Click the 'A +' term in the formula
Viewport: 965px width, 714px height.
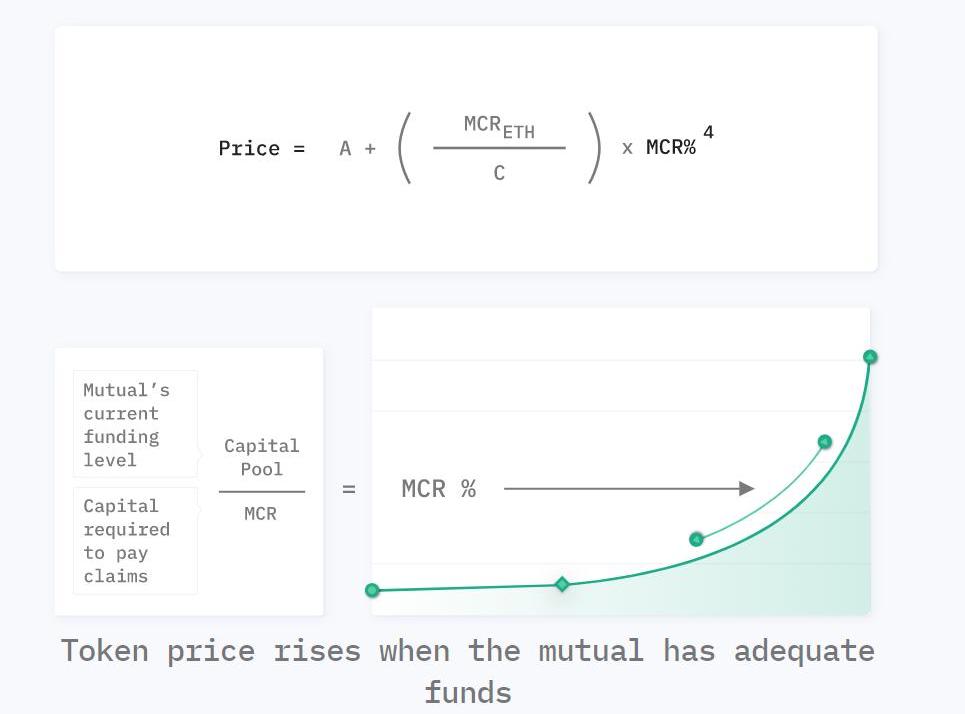(357, 149)
